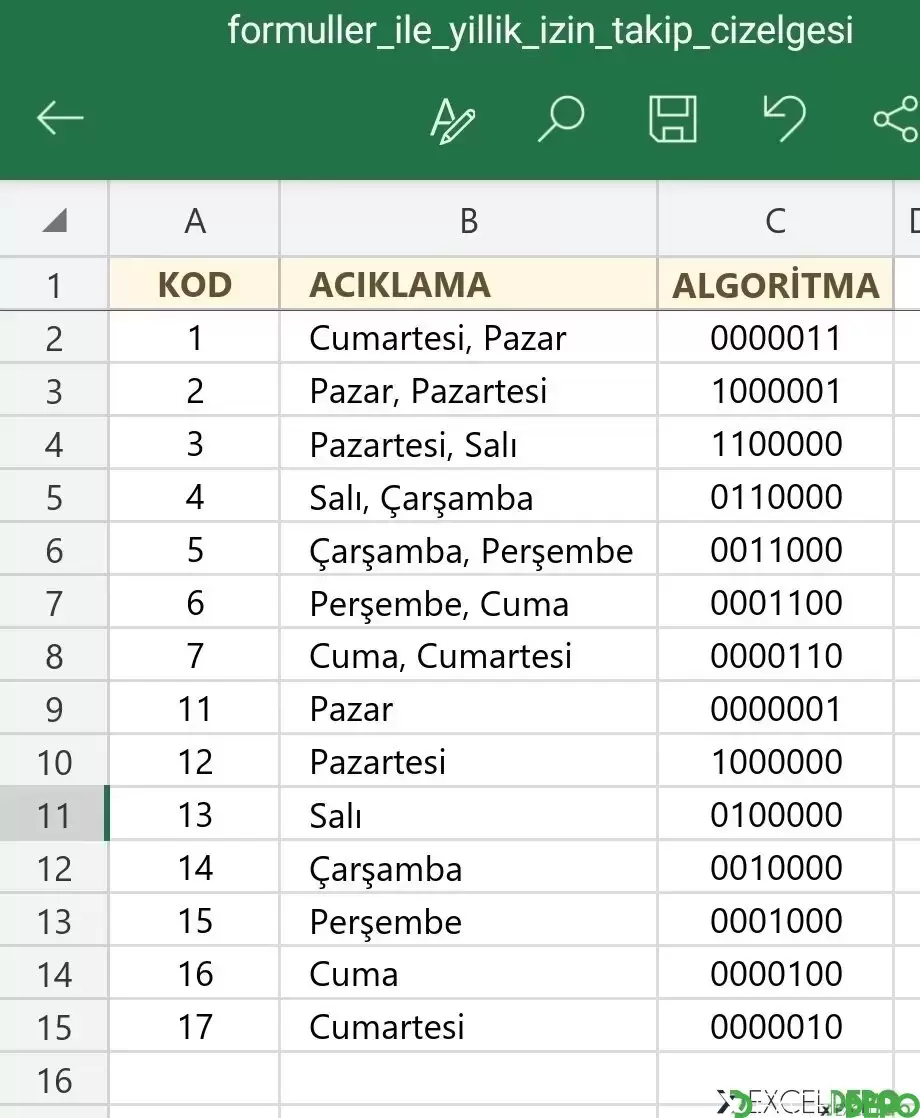Select the Çarşamba, Perşembe cell
920x1118 pixels.
point(469,550)
